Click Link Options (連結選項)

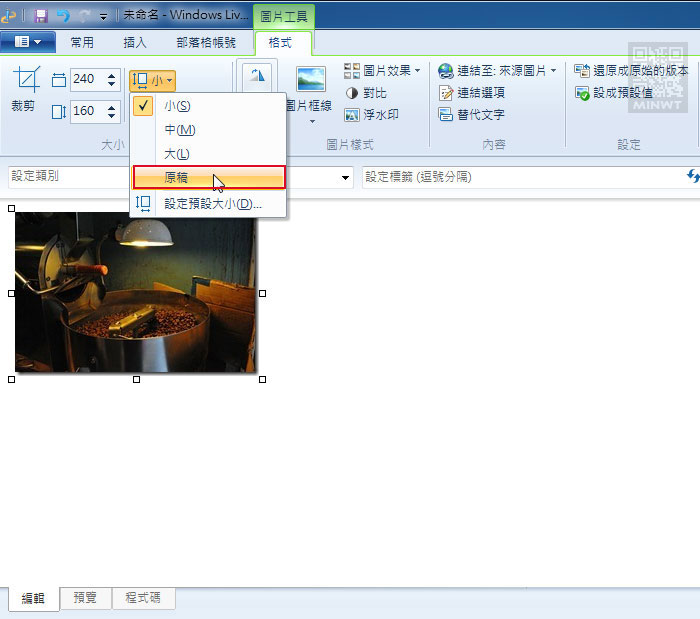pos(471,93)
